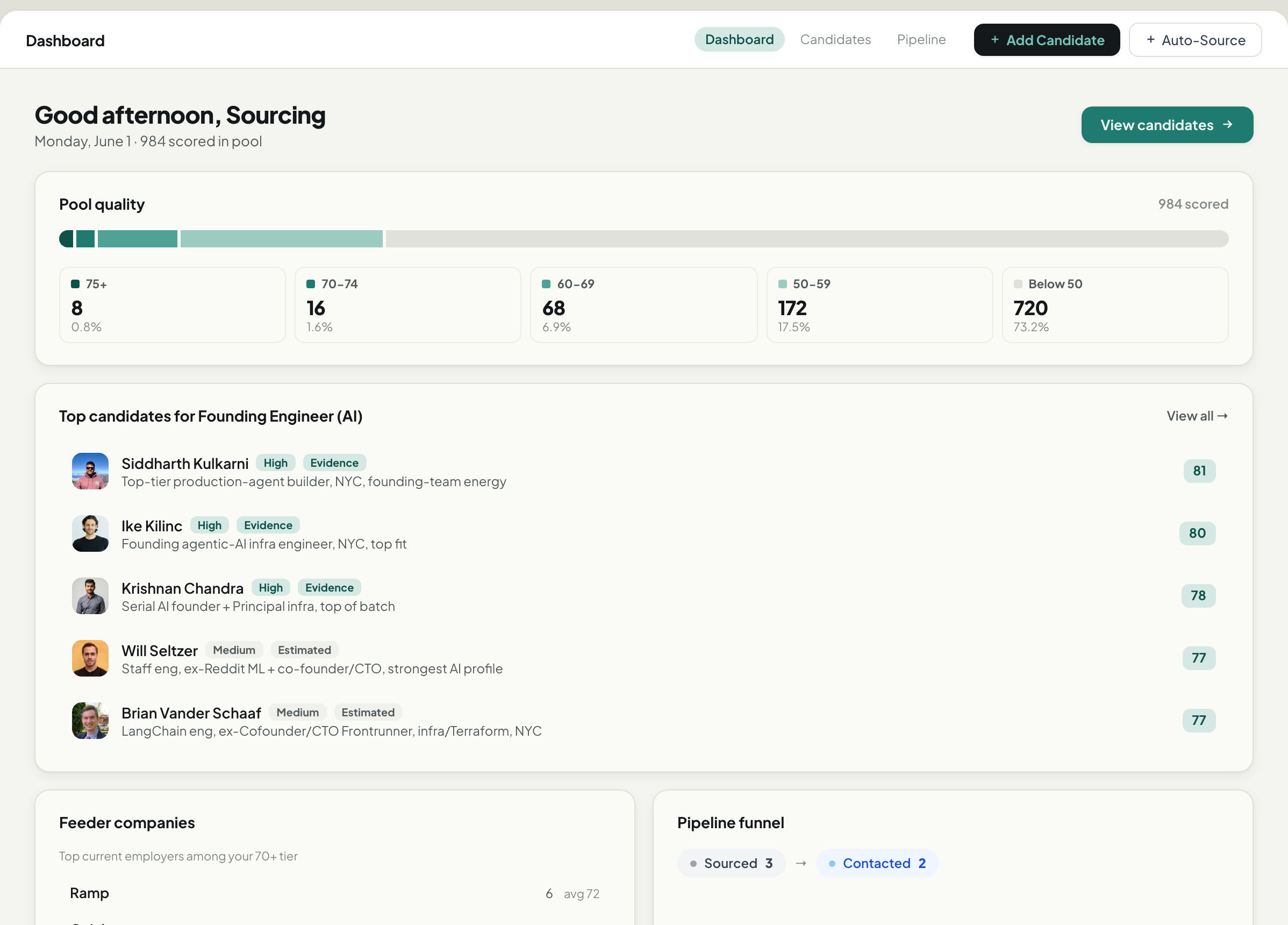Click Ike Kilinc's avatar photo
Screen dimensions: 1288x925
point(90,533)
